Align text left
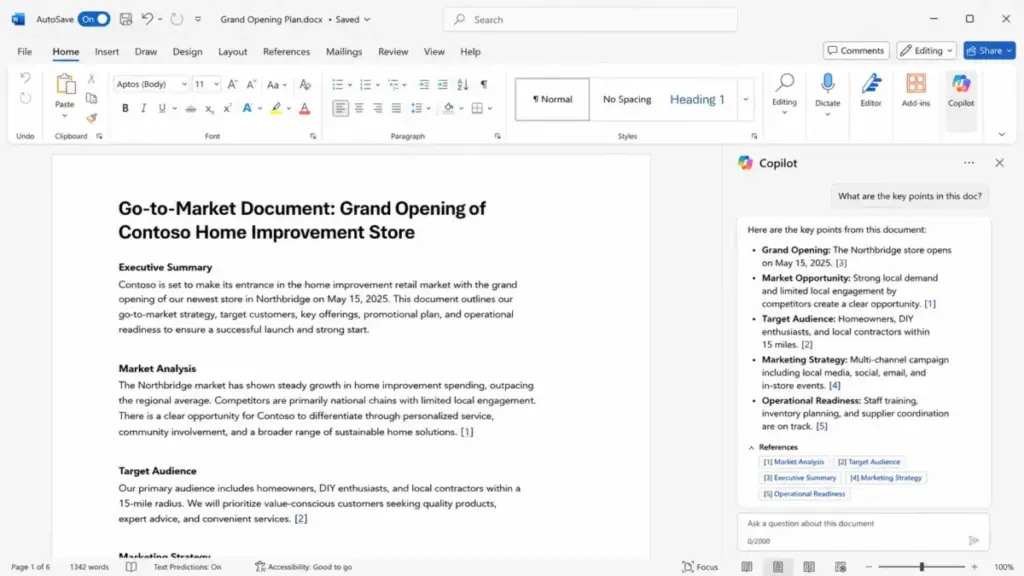 point(340,108)
